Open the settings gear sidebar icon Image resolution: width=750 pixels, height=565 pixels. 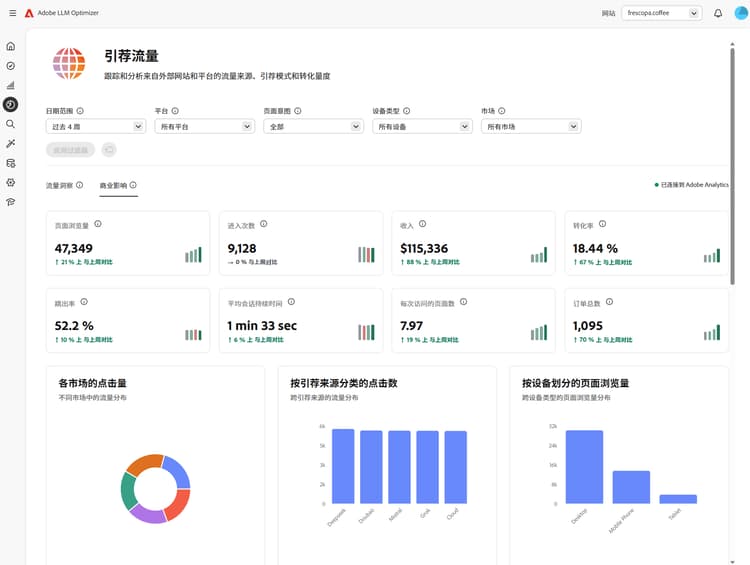pyautogui.click(x=11, y=182)
